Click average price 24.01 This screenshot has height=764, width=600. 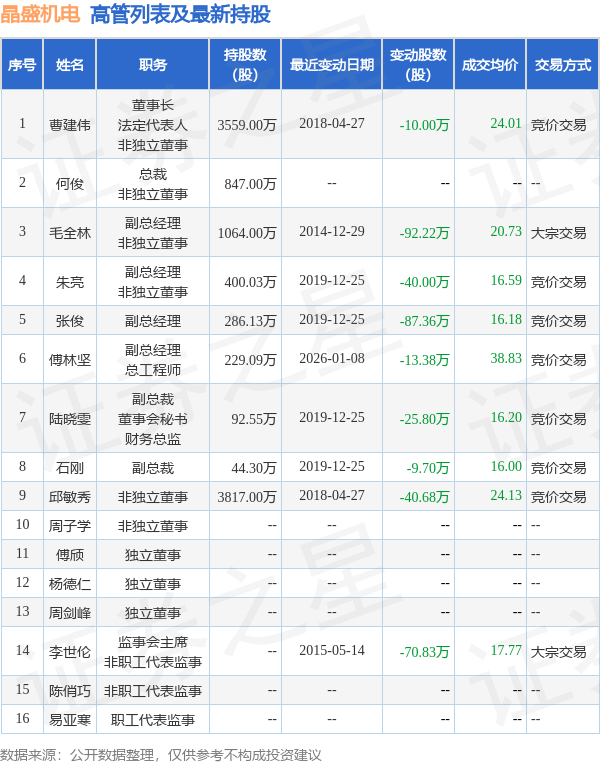(x=506, y=123)
